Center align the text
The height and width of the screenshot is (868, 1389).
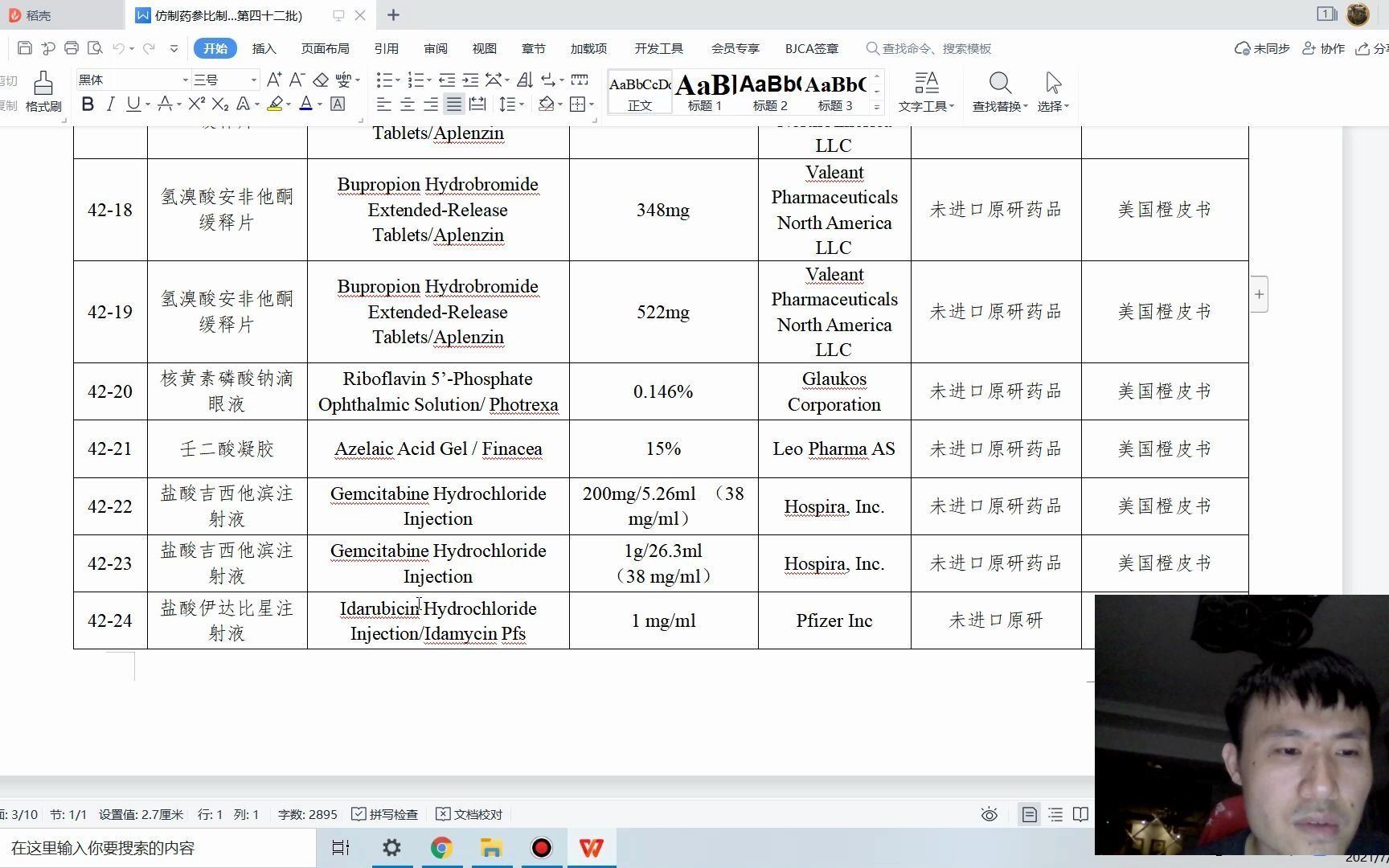pos(408,104)
